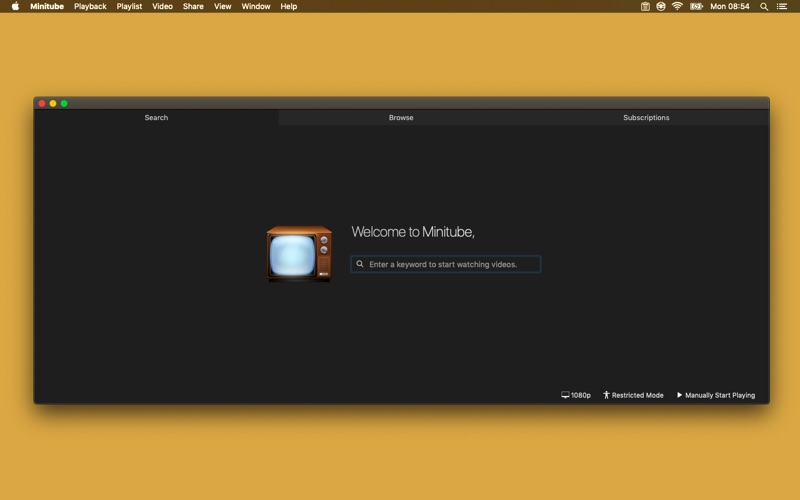Select the Search tab
800x500 pixels.
click(x=156, y=118)
